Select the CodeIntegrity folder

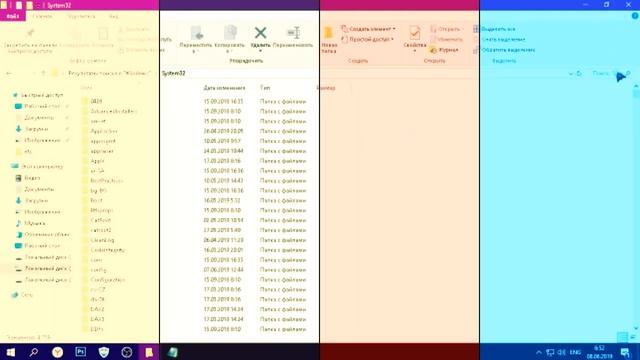[x=104, y=250]
